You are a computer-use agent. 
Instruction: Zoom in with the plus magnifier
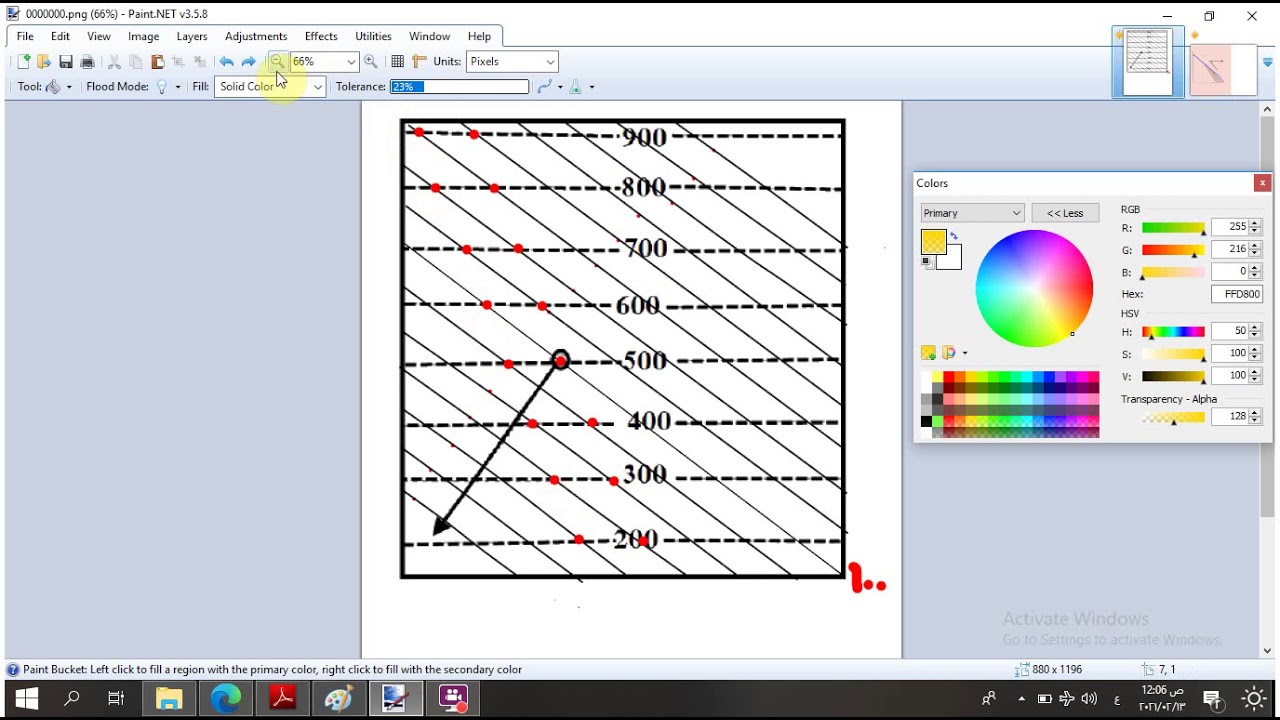(371, 62)
